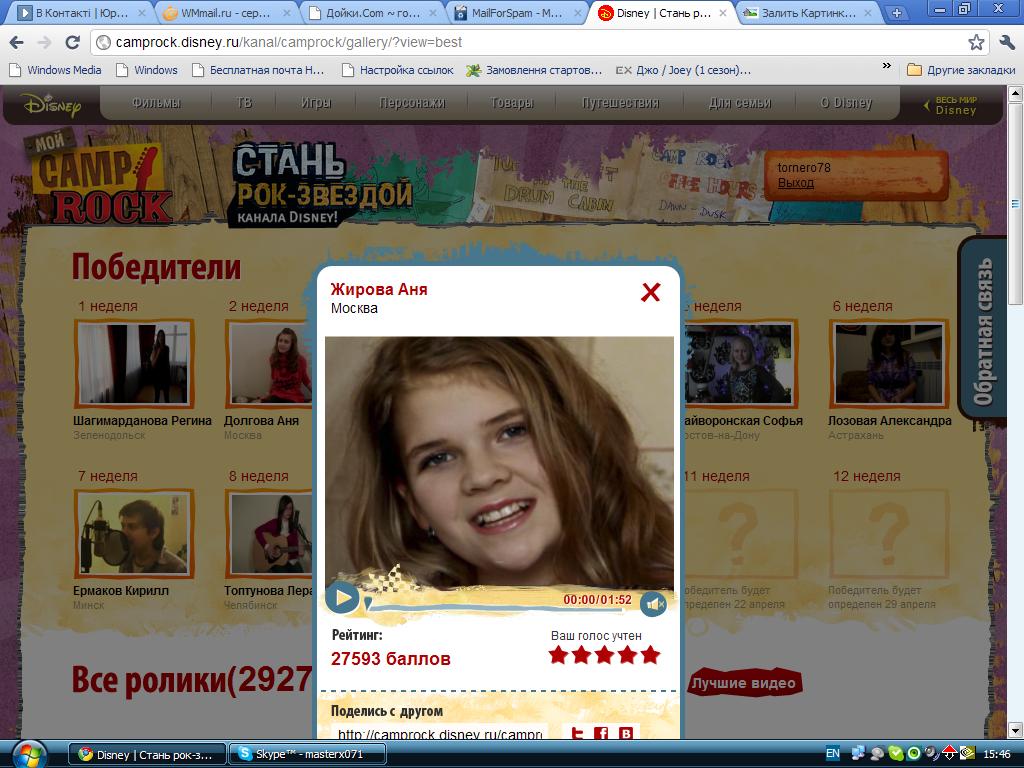Open the Бесплатная почта bookmark
This screenshot has height=768, width=1024.
[x=258, y=70]
